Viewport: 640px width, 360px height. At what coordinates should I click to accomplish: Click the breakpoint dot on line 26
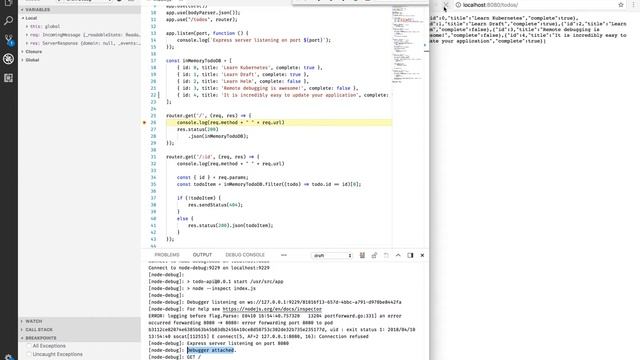(x=144, y=122)
